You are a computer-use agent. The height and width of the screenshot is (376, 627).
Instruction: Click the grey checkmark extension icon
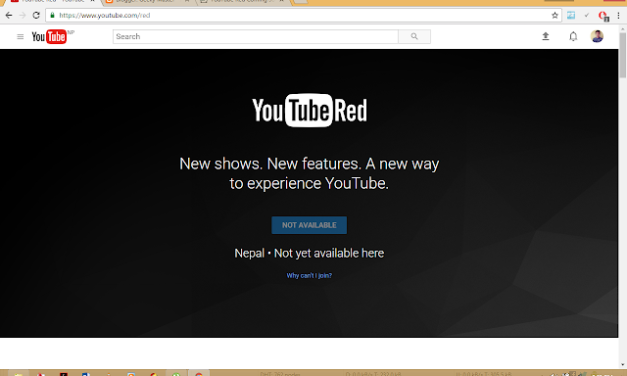[587, 15]
